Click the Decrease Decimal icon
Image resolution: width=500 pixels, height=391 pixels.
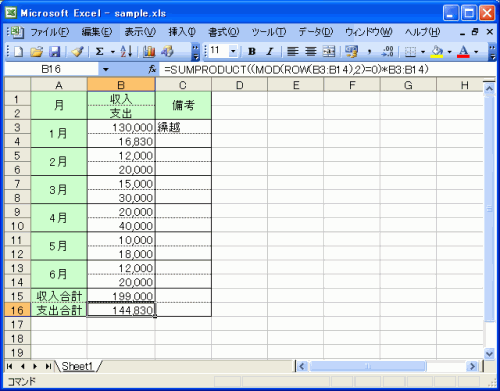388,52
